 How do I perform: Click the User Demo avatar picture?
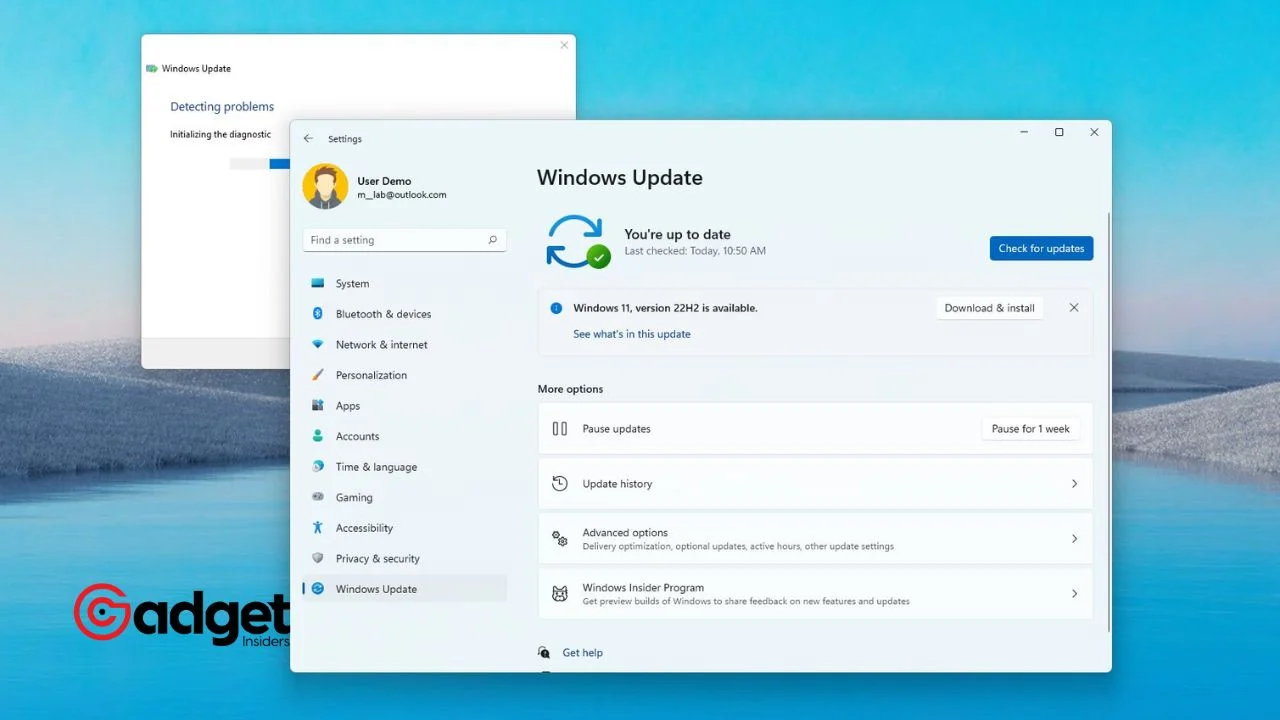[325, 187]
